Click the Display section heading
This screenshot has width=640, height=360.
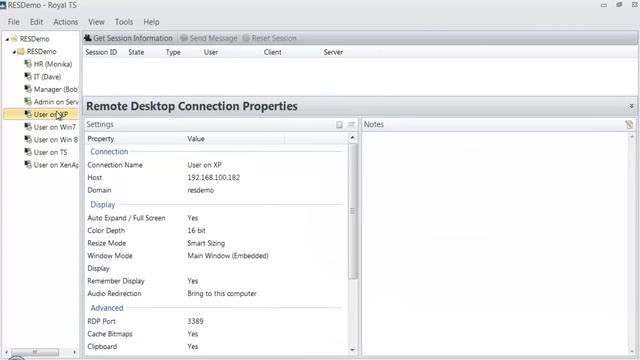(x=102, y=204)
